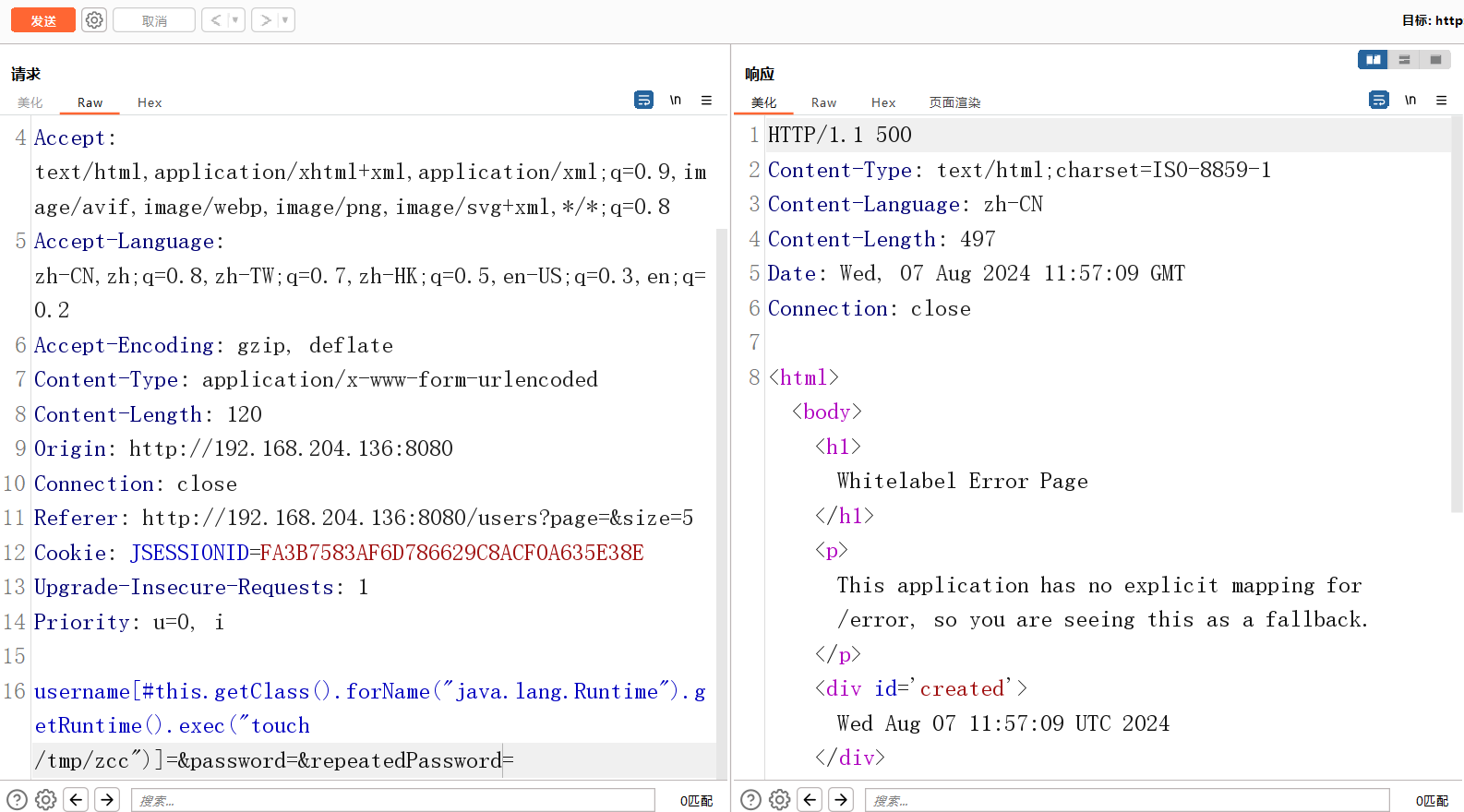1464x812 pixels.
Task: Focus the request search input field
Action: (392, 800)
